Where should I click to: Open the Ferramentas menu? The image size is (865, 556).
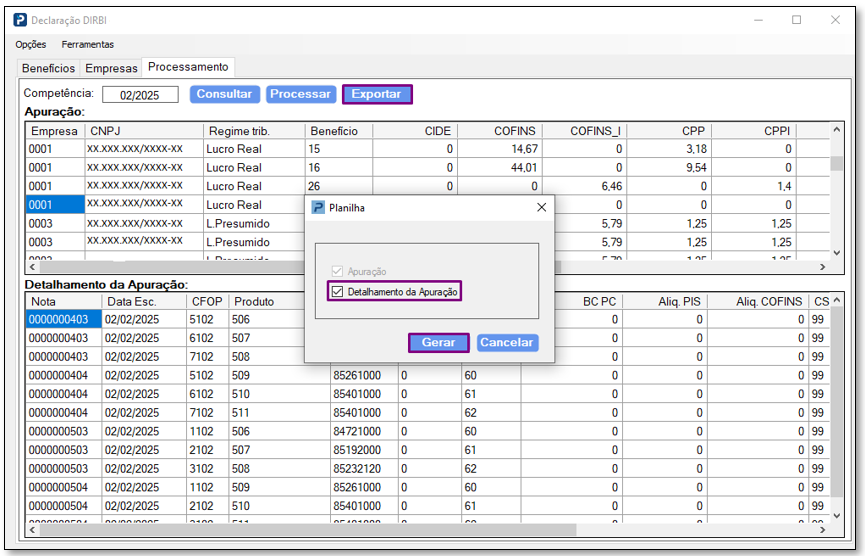(x=88, y=45)
